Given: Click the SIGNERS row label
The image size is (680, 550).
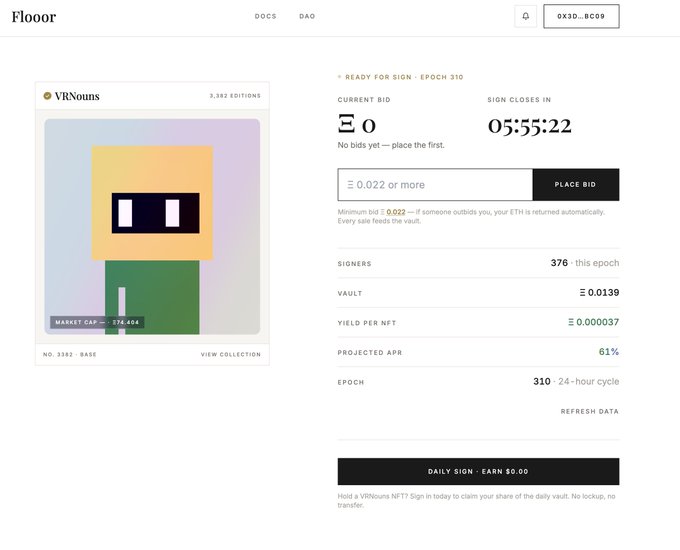Looking at the screenshot, I should point(354,264).
